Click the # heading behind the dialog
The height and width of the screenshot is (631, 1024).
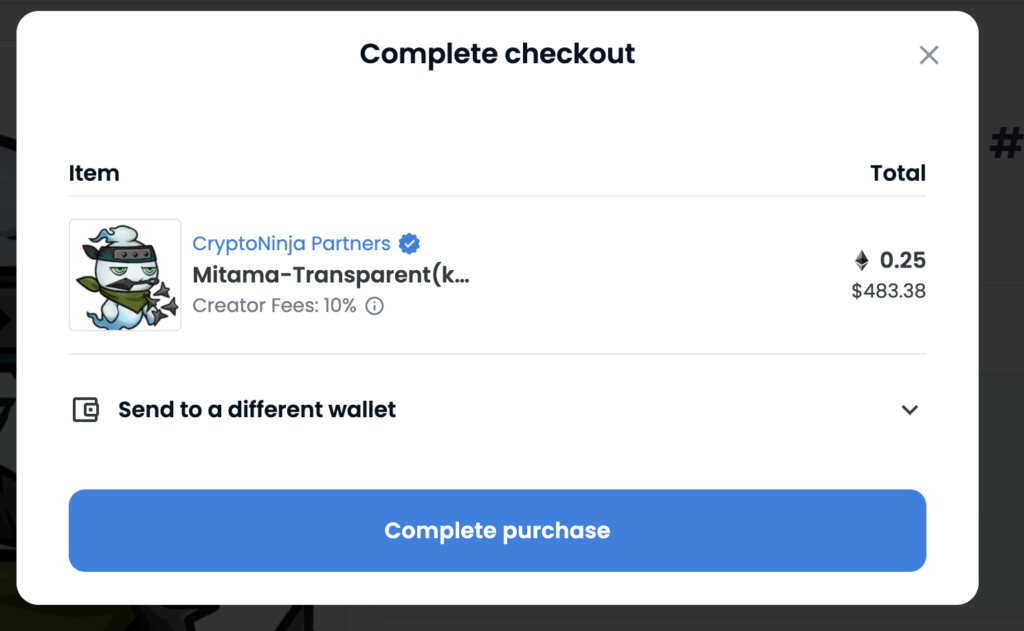(x=1005, y=145)
